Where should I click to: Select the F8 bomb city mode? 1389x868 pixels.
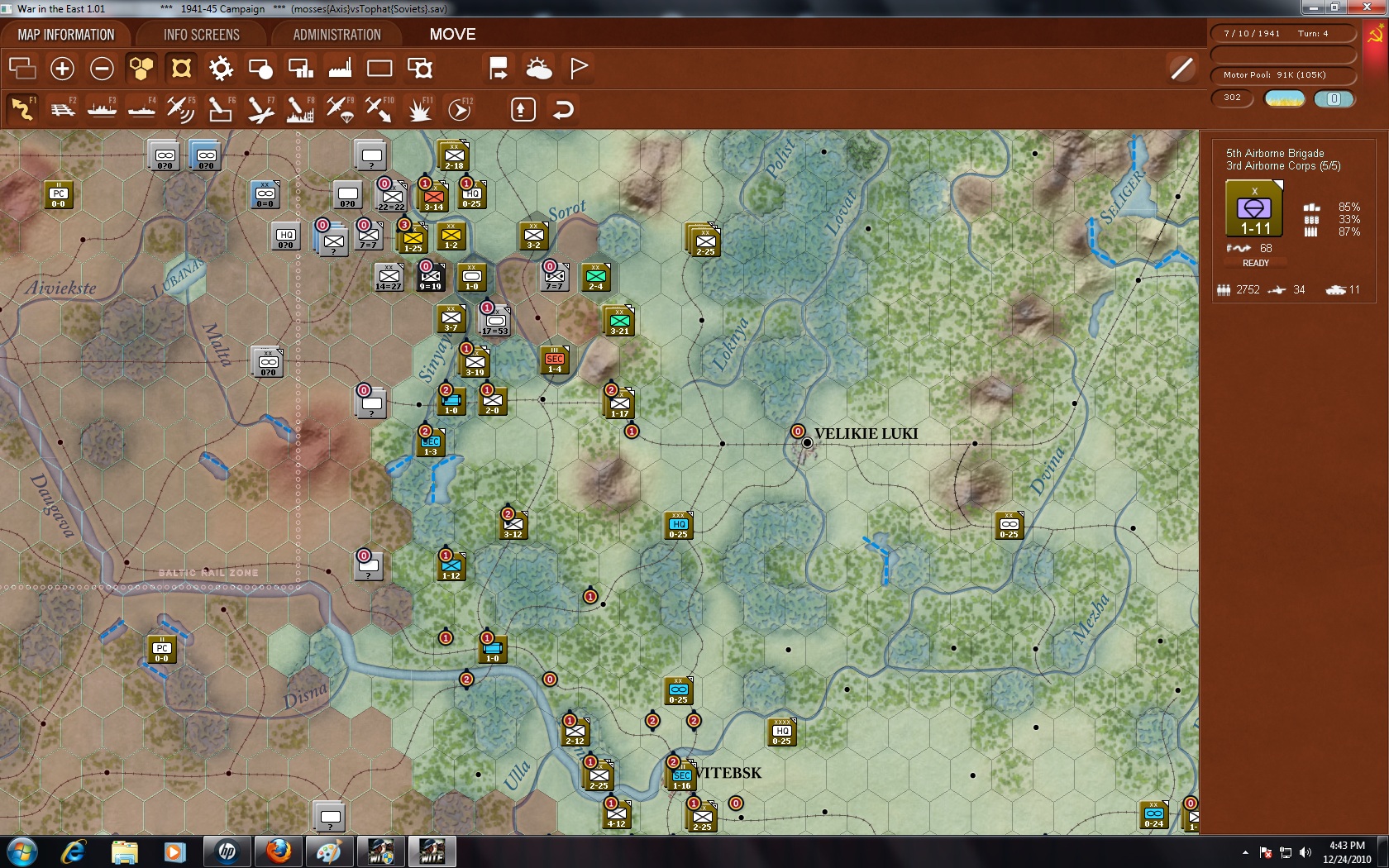pyautogui.click(x=300, y=109)
